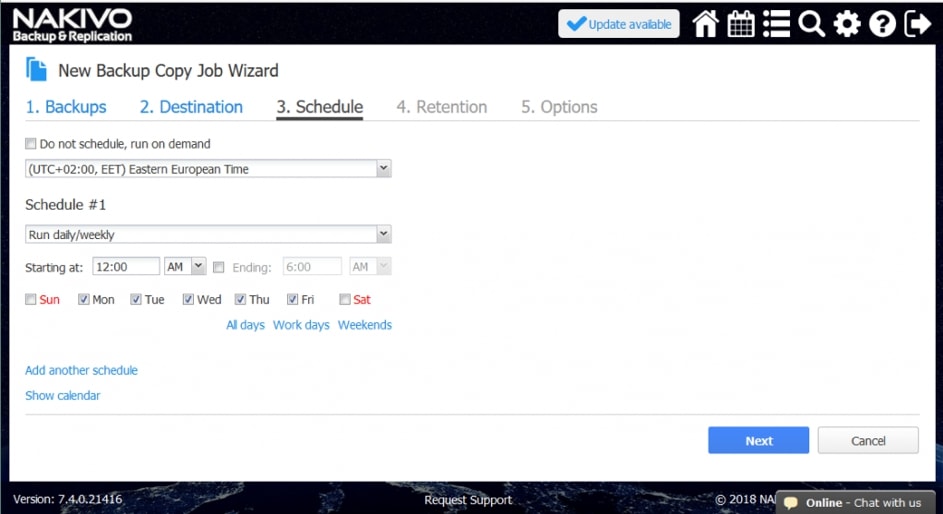Open the starting time AM/PM dropdown
Screen dimensions: 943x514
pyautogui.click(x=185, y=267)
